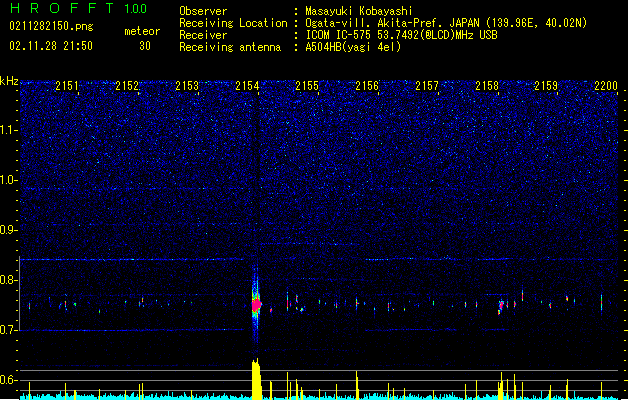This screenshot has height=400, width=629.
Task: Click the meteor count value 30
Action: [x=145, y=46]
